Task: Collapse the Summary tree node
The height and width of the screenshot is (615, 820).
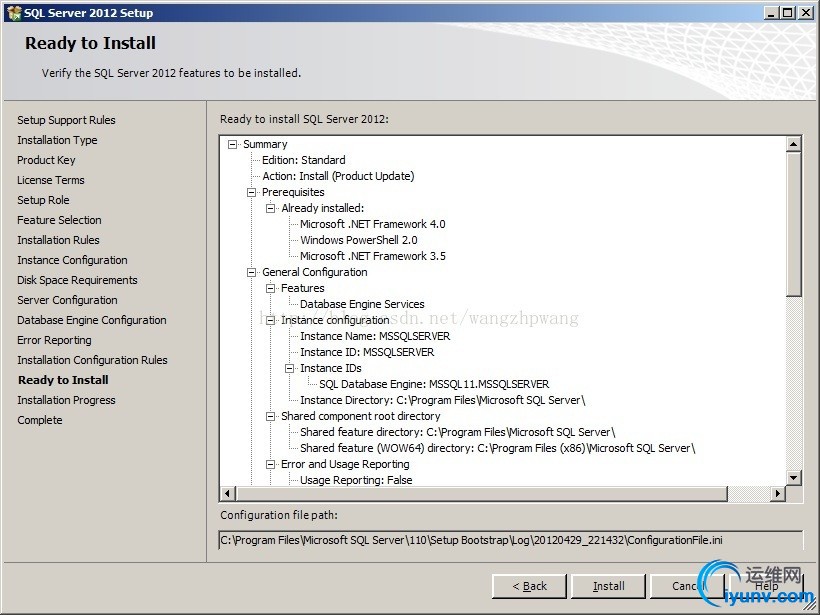Action: pyautogui.click(x=233, y=144)
